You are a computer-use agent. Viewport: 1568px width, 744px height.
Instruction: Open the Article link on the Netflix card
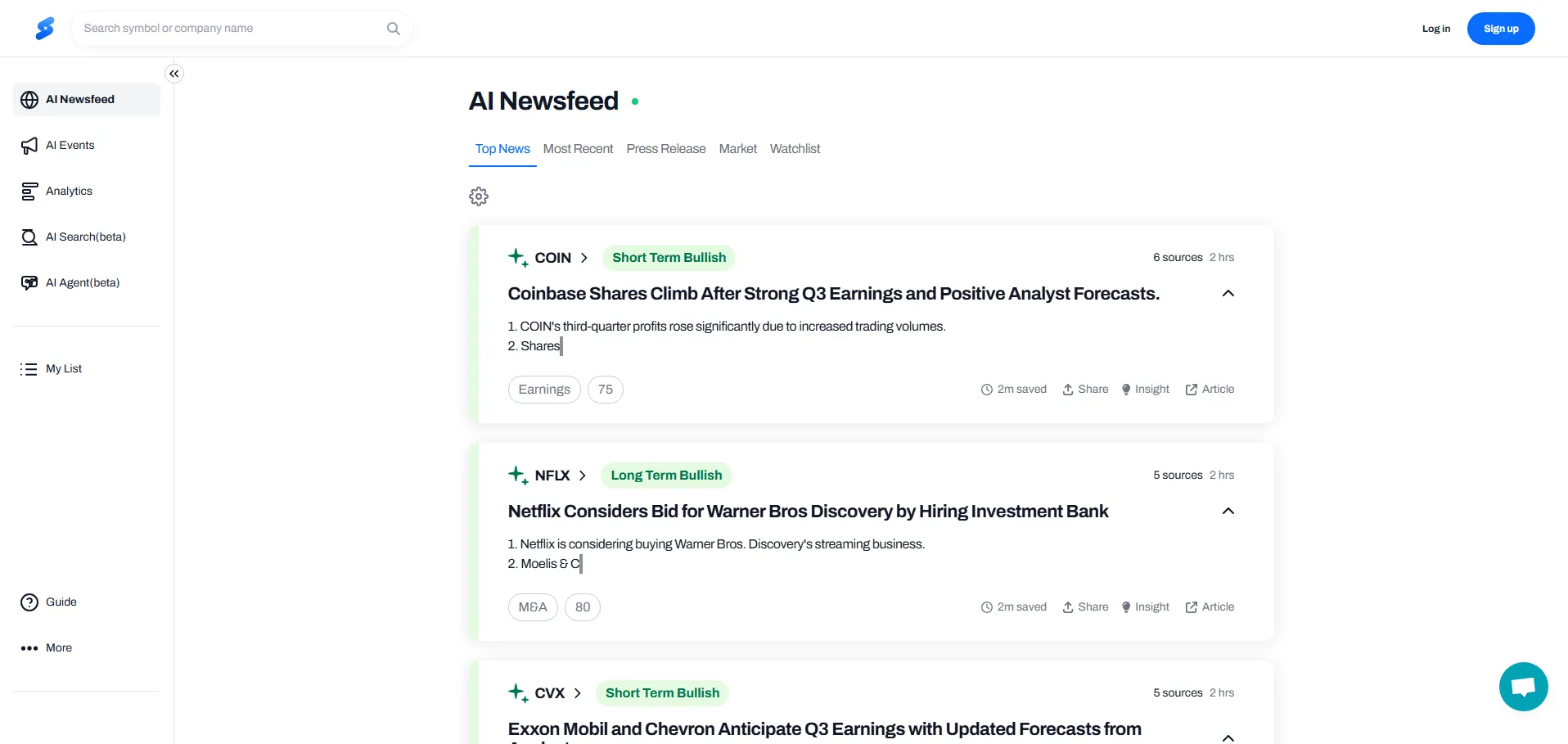click(1210, 607)
